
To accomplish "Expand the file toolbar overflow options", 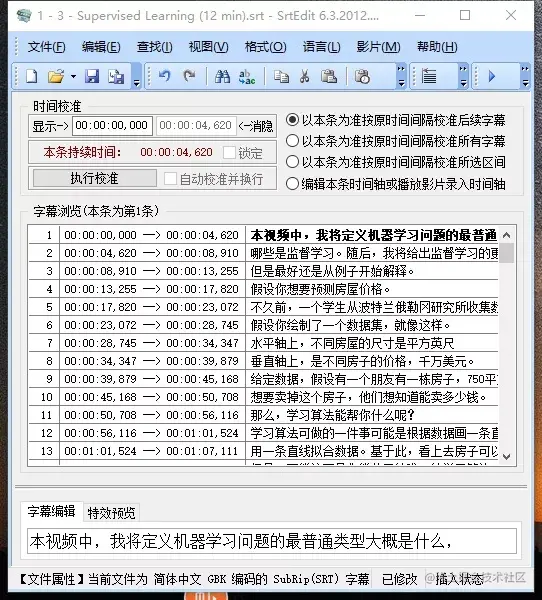I will [137, 77].
